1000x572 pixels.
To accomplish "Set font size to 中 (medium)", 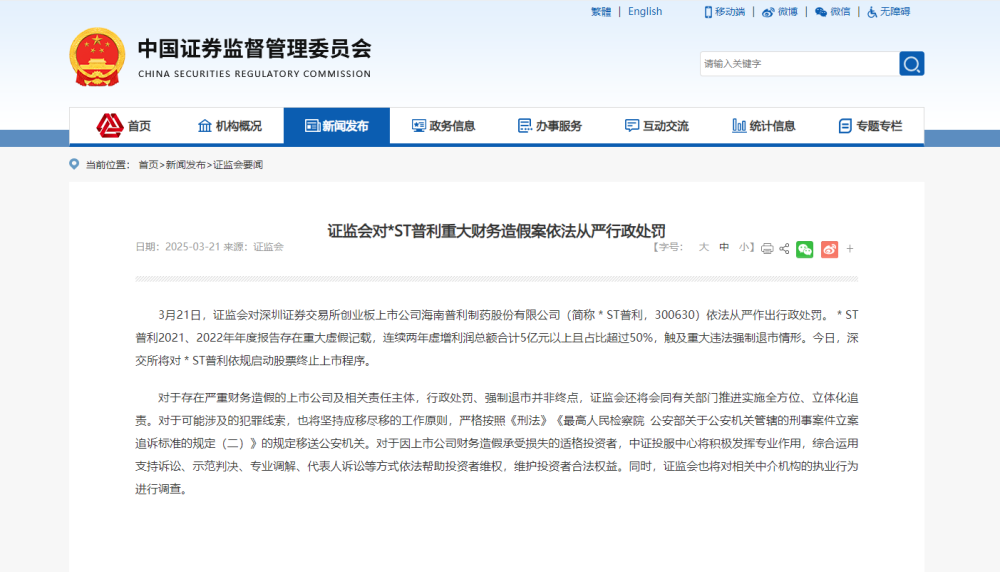I will click(724, 247).
